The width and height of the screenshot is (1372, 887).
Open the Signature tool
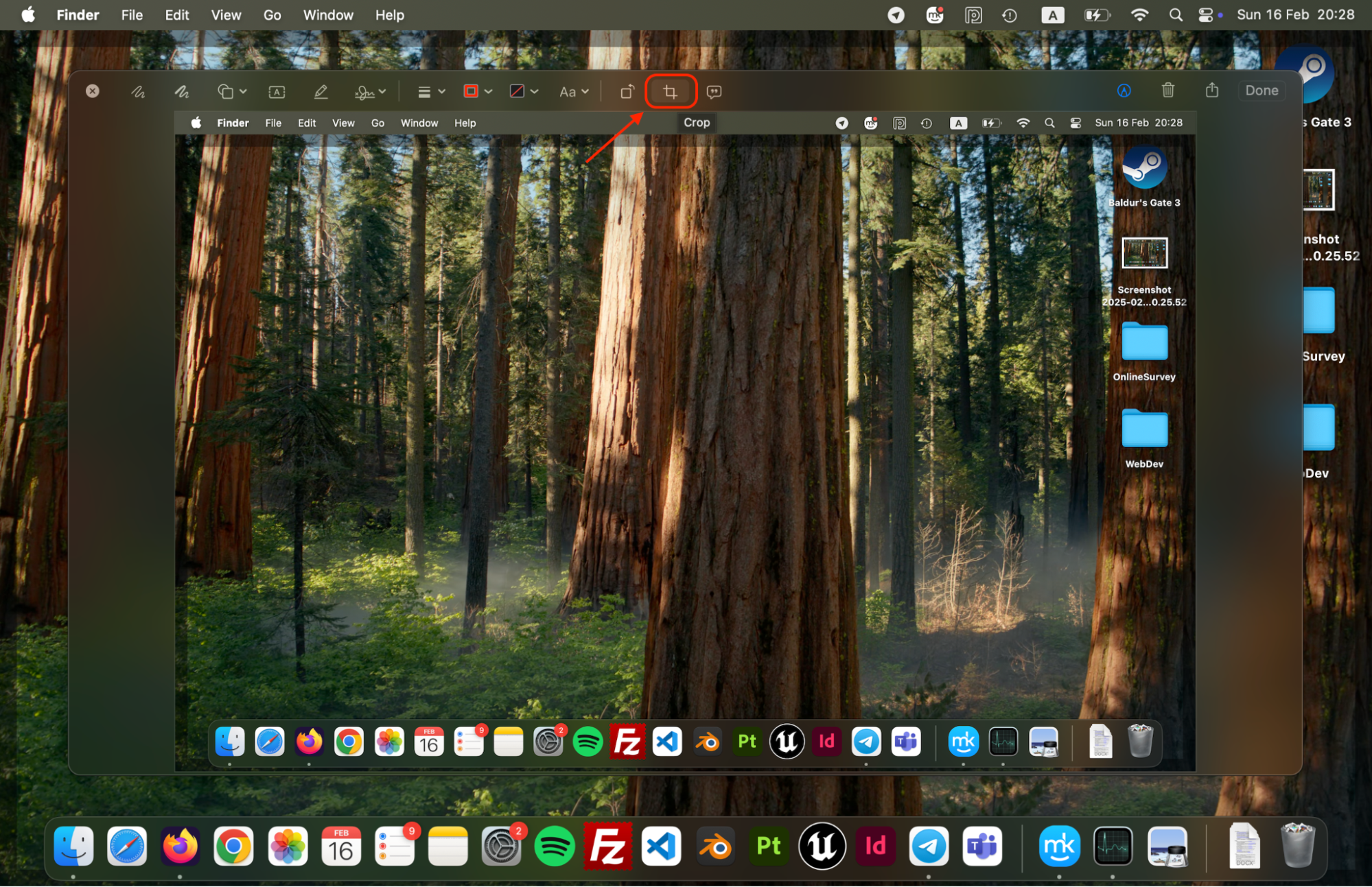click(366, 91)
